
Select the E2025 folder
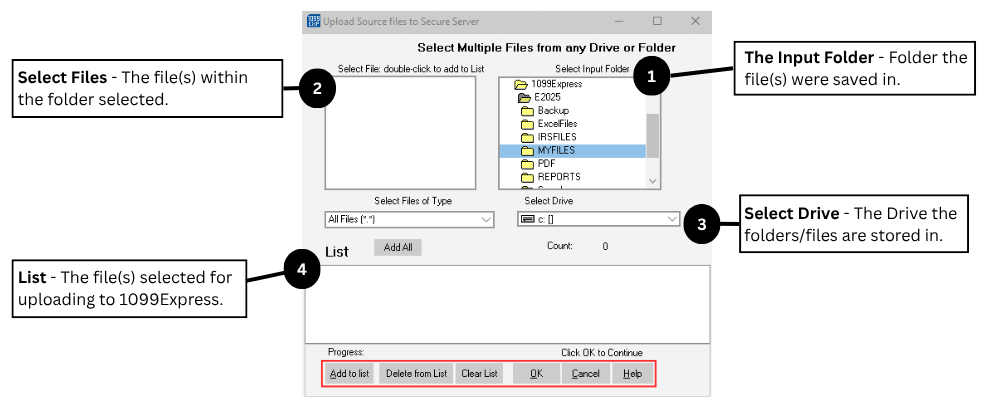tap(546, 97)
